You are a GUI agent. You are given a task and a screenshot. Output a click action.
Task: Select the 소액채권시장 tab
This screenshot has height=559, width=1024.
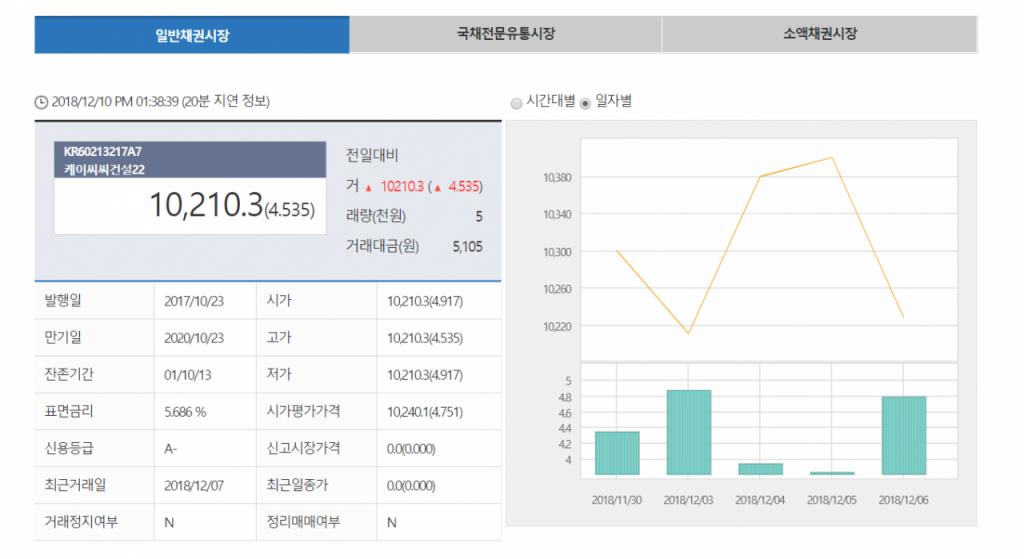819,34
